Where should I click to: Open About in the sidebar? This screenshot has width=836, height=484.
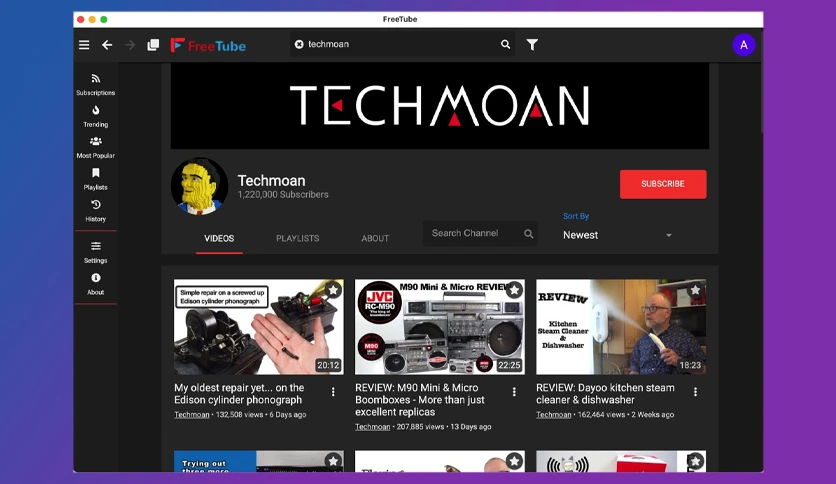95,284
